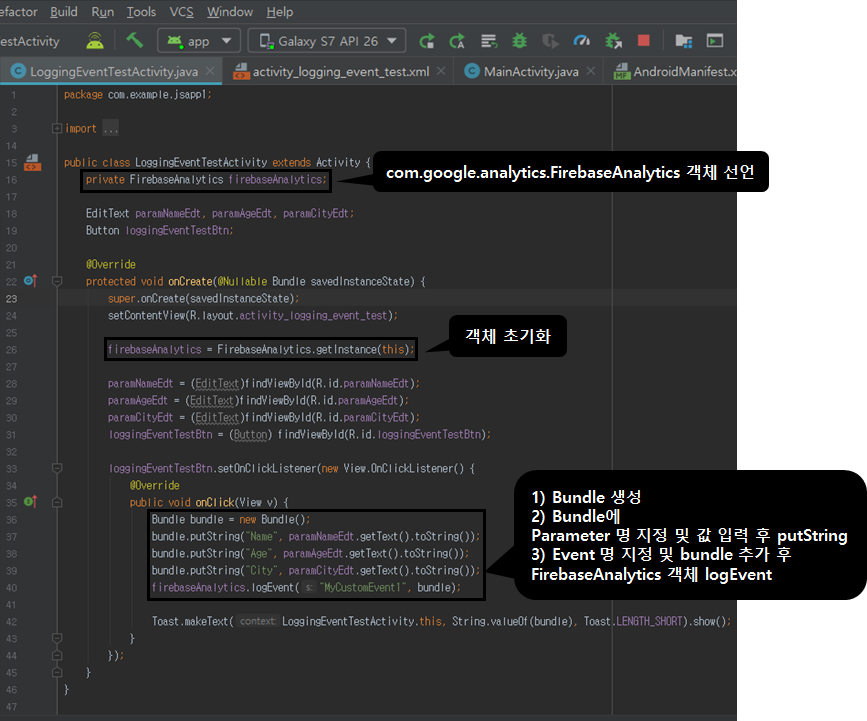This screenshot has width=867, height=721.
Task: Click the Apply Code Changes icon
Action: click(489, 41)
